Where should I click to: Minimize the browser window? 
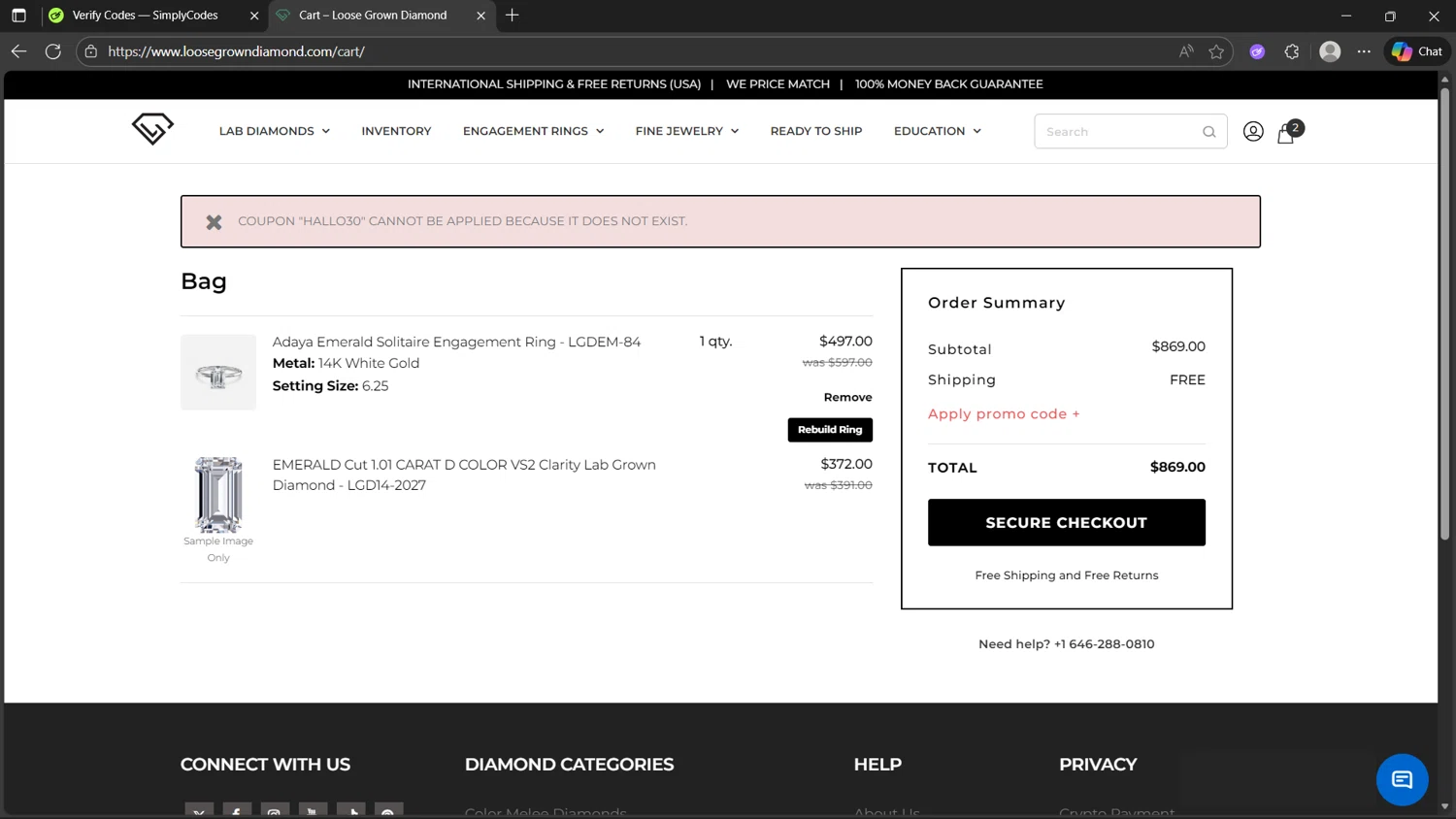pyautogui.click(x=1346, y=16)
